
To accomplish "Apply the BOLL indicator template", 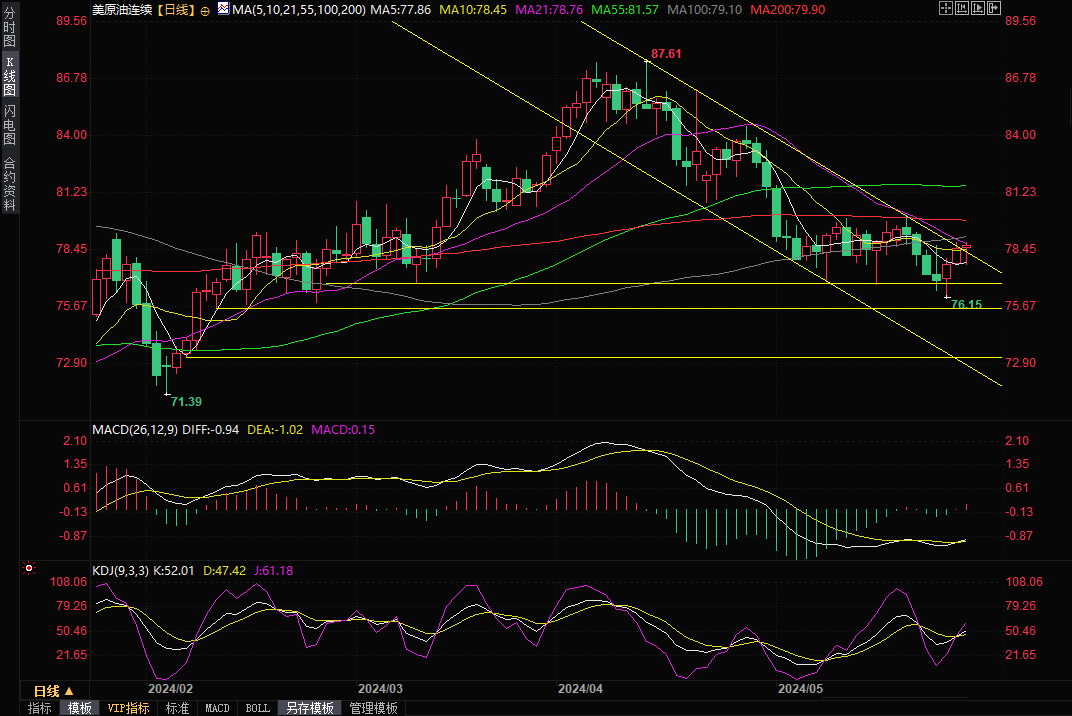I will pos(257,708).
